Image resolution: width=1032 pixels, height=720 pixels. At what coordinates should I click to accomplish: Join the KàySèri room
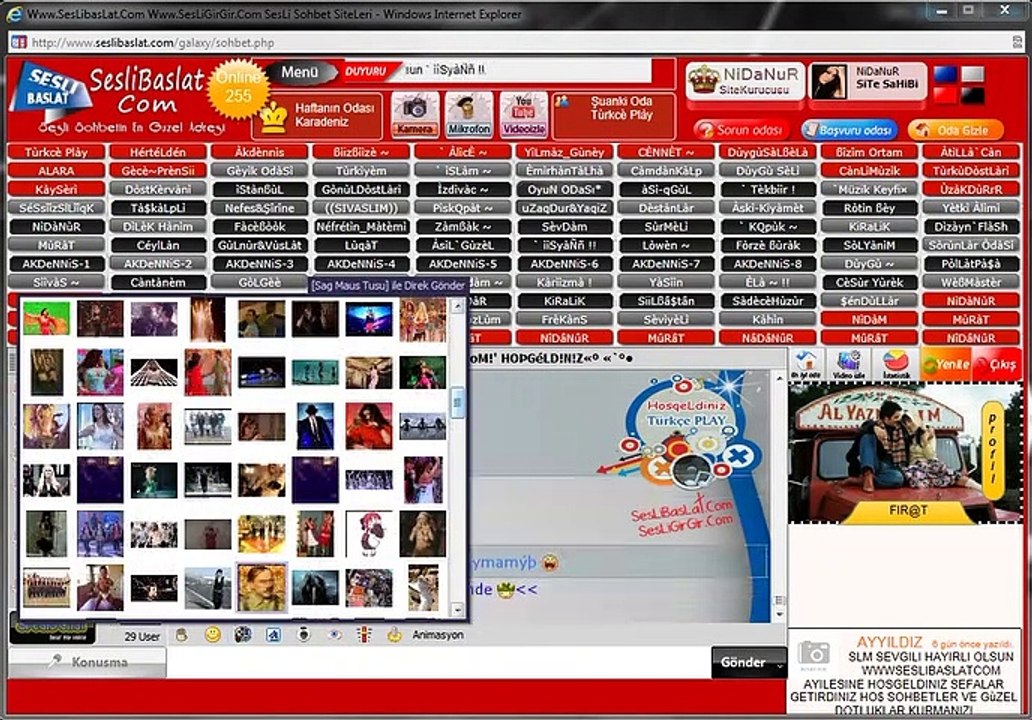coord(56,190)
